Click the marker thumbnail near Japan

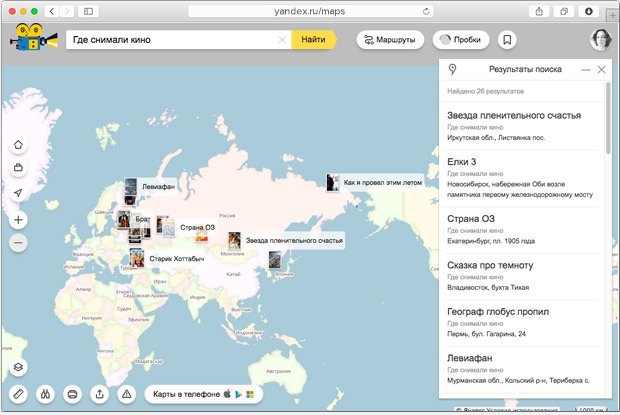[275, 260]
